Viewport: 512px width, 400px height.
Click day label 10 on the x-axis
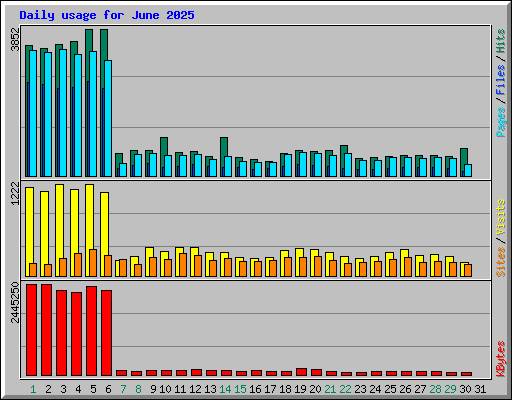pyautogui.click(x=165, y=389)
